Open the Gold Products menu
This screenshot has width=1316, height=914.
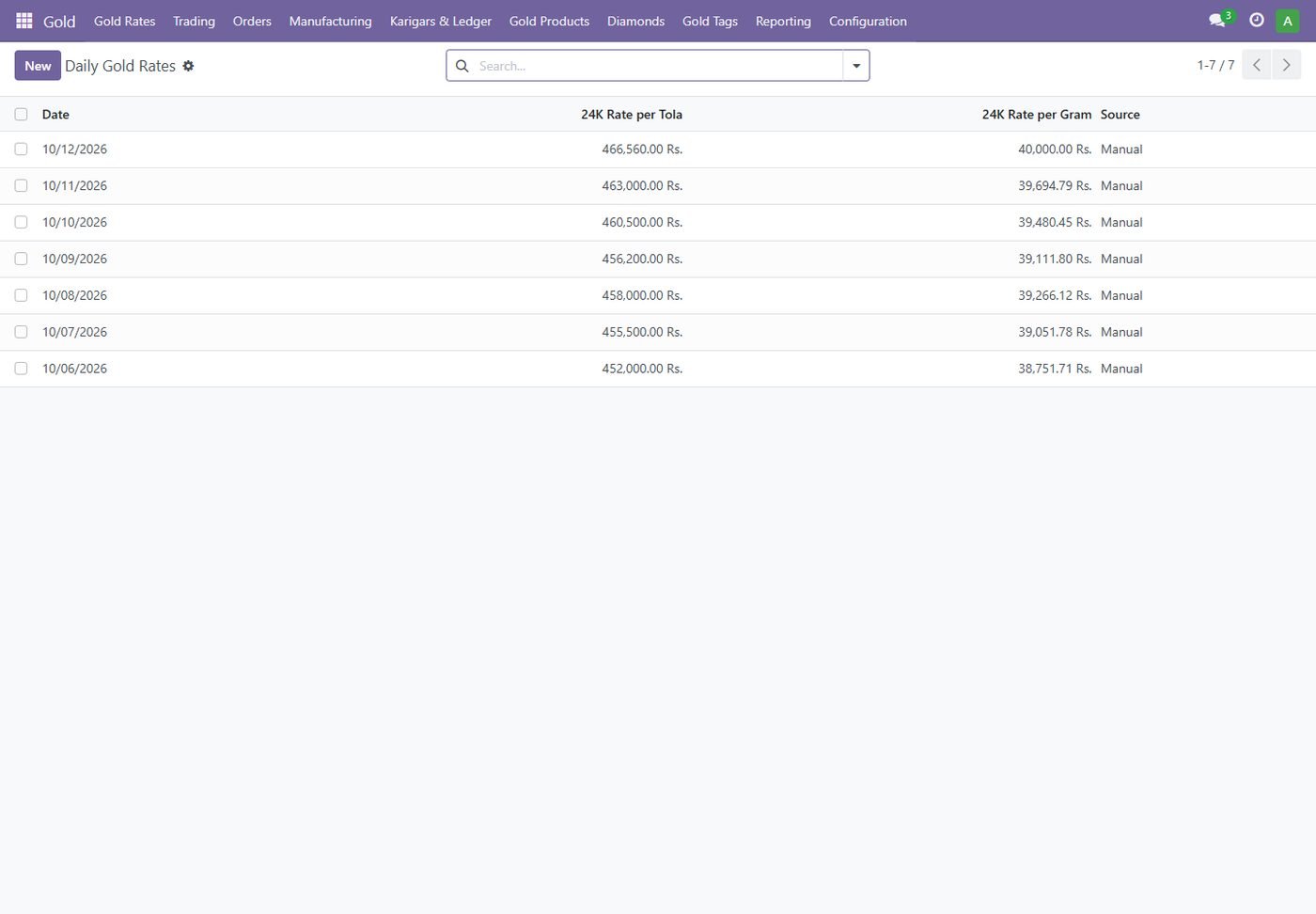coord(549,21)
